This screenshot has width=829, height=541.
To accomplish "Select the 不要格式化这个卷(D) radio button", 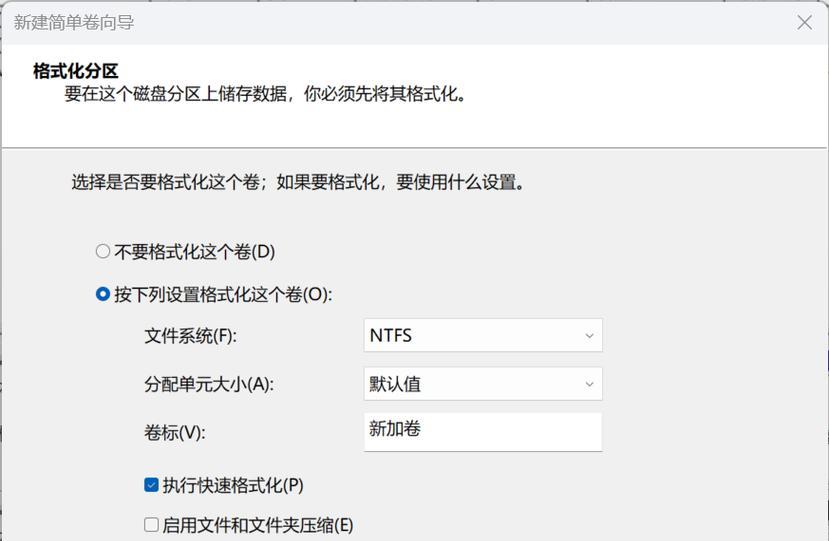I will click(x=103, y=251).
